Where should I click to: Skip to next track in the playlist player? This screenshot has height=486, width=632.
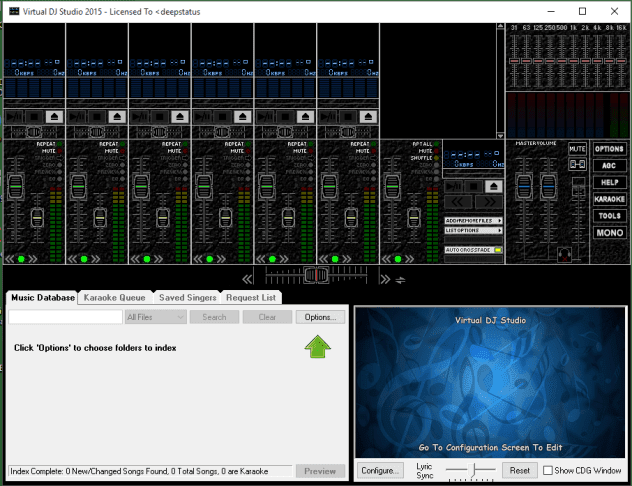pyautogui.click(x=489, y=201)
